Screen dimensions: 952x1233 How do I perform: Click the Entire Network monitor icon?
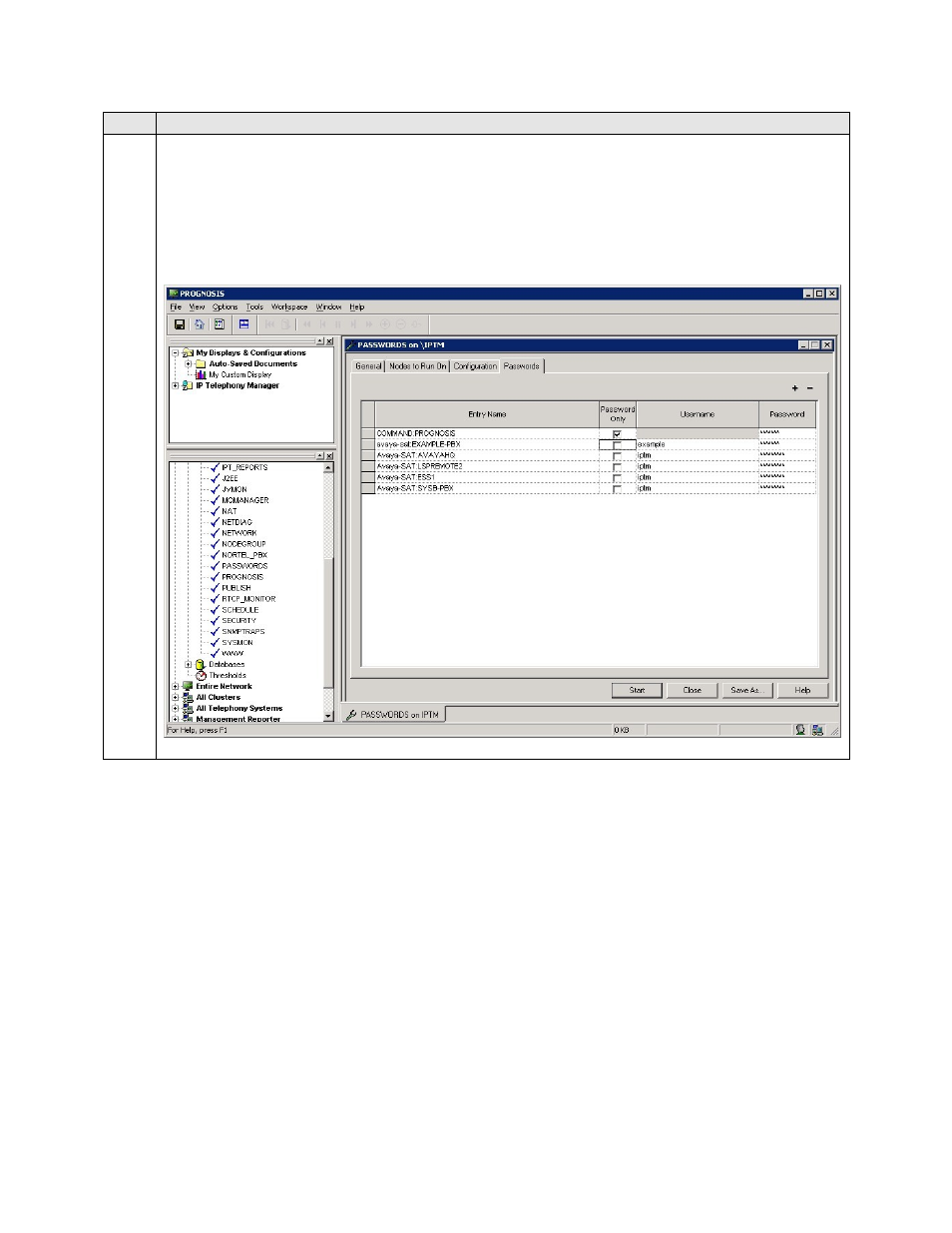click(188, 686)
